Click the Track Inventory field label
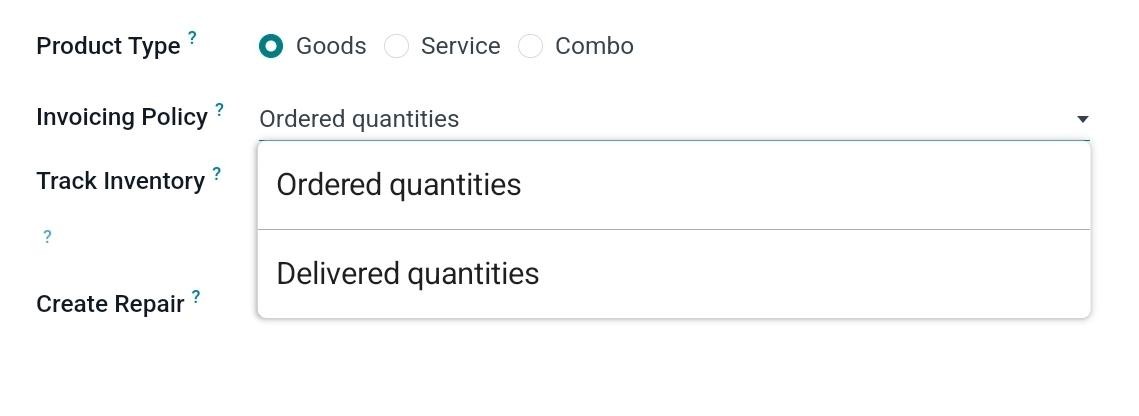This screenshot has width=1139, height=416. [120, 181]
